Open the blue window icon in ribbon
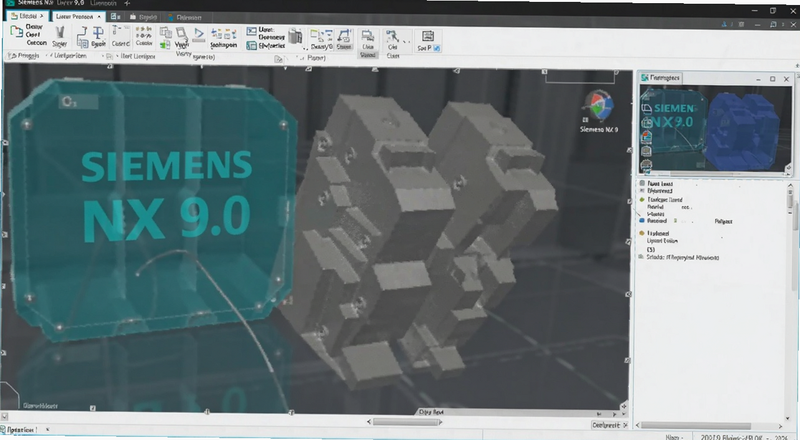Image resolution: width=800 pixels, height=440 pixels. point(252,32)
